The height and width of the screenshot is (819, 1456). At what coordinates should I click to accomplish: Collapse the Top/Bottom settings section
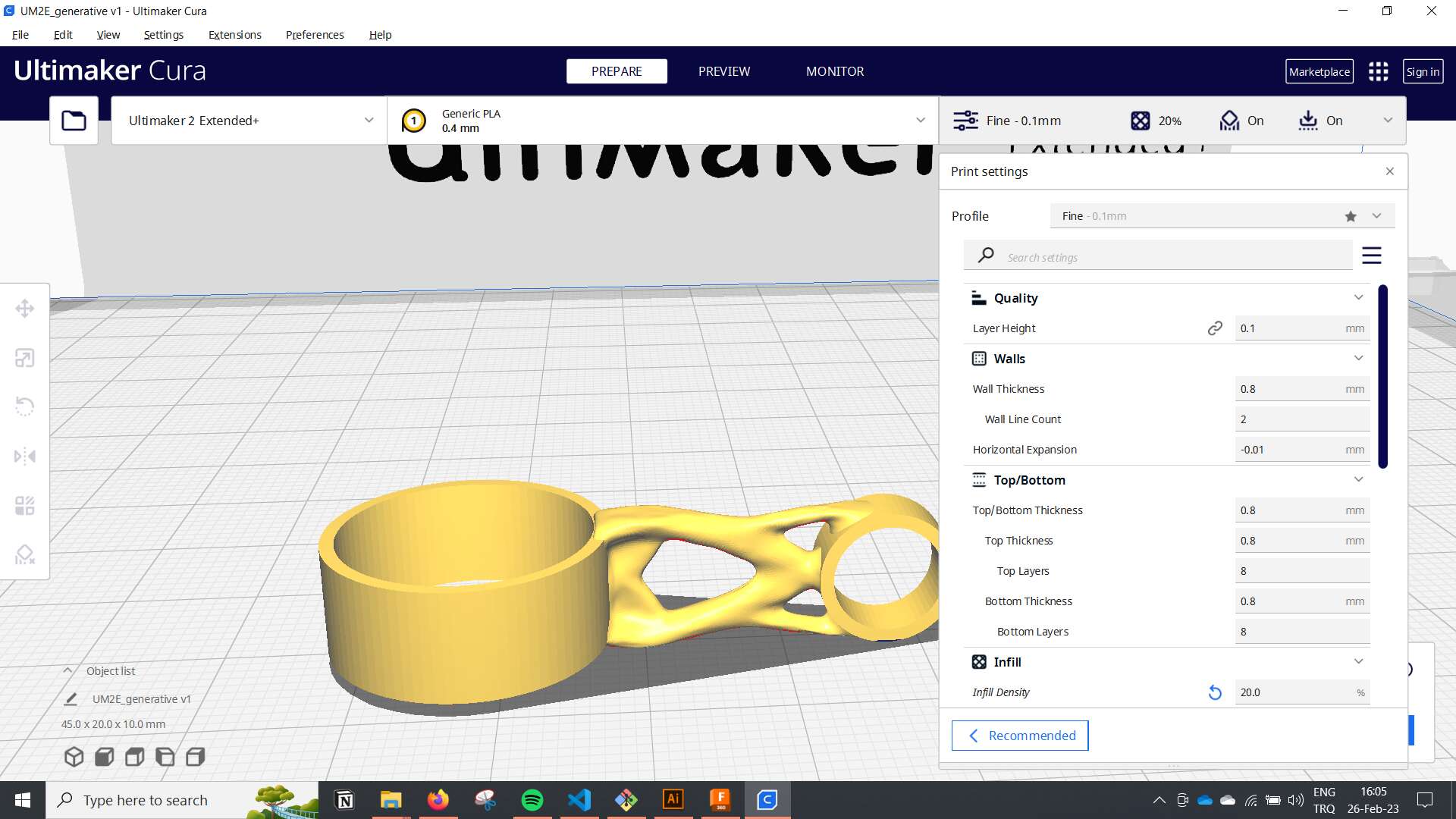pos(1358,479)
